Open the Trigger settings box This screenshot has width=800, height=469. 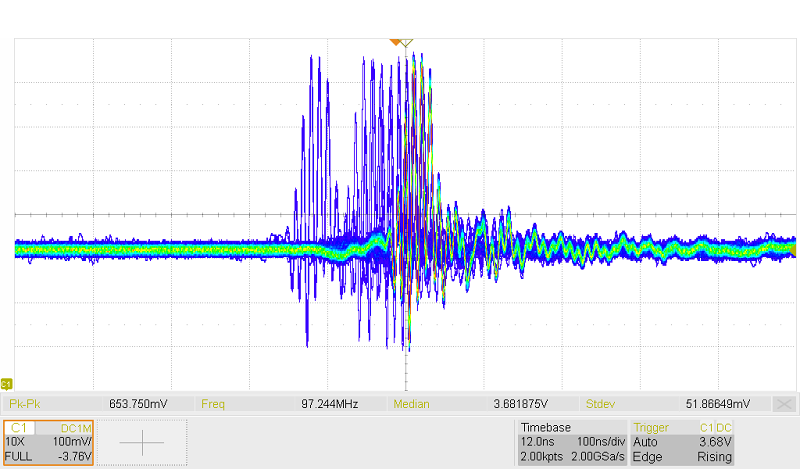click(684, 442)
